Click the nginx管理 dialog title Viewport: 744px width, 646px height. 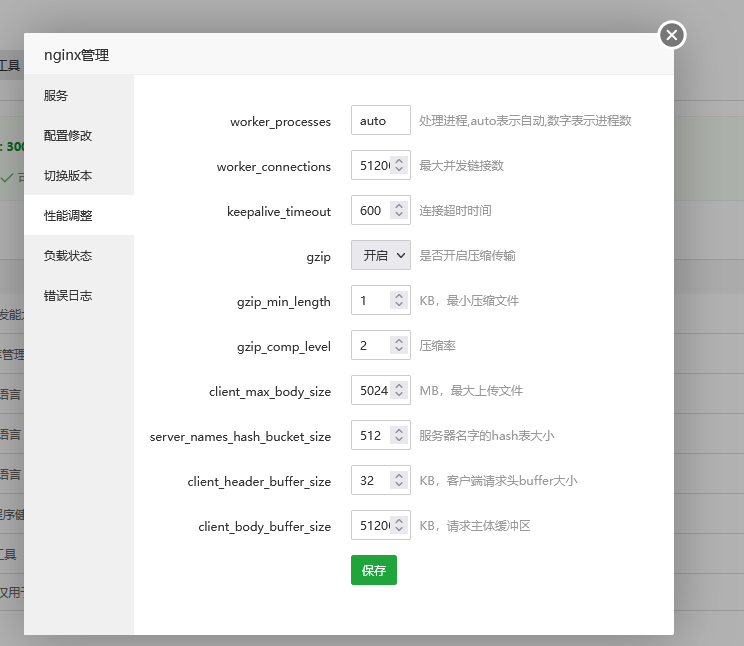coord(76,55)
